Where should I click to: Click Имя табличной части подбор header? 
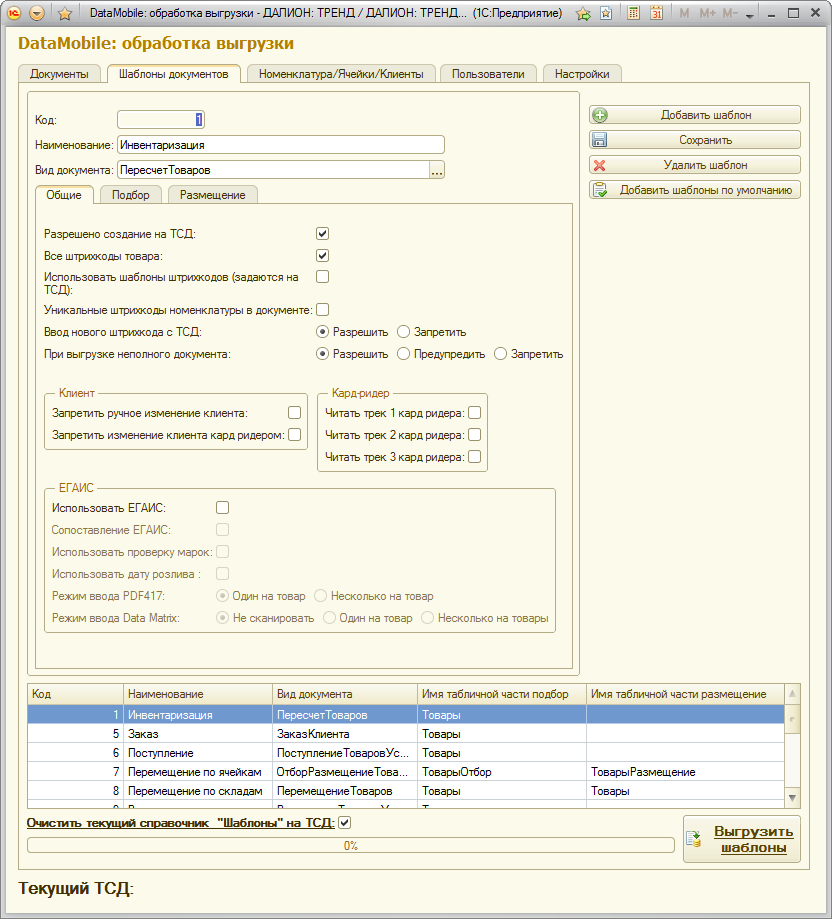pyautogui.click(x=502, y=694)
